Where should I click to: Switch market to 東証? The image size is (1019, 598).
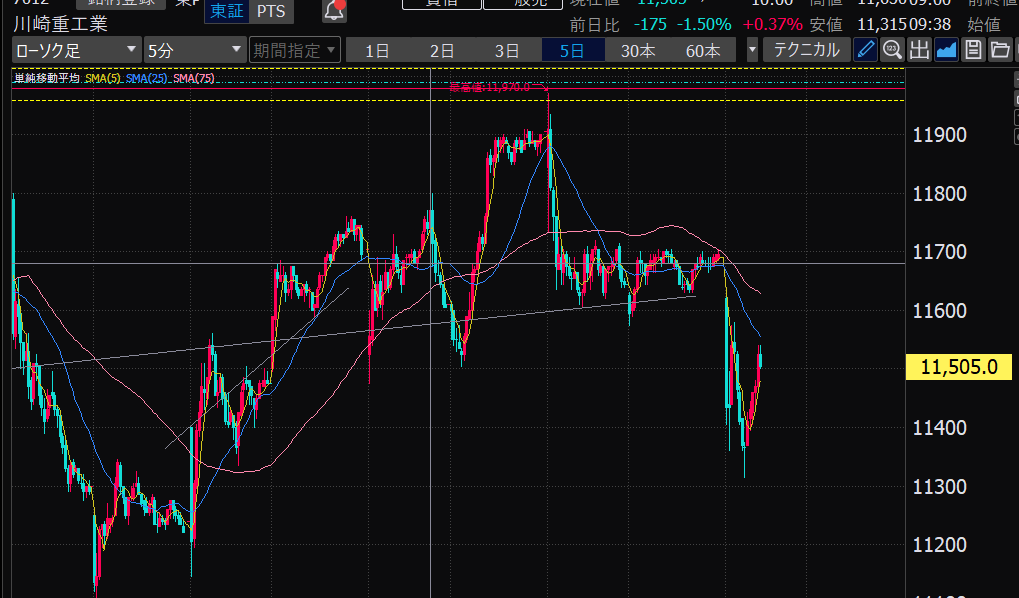pos(225,11)
